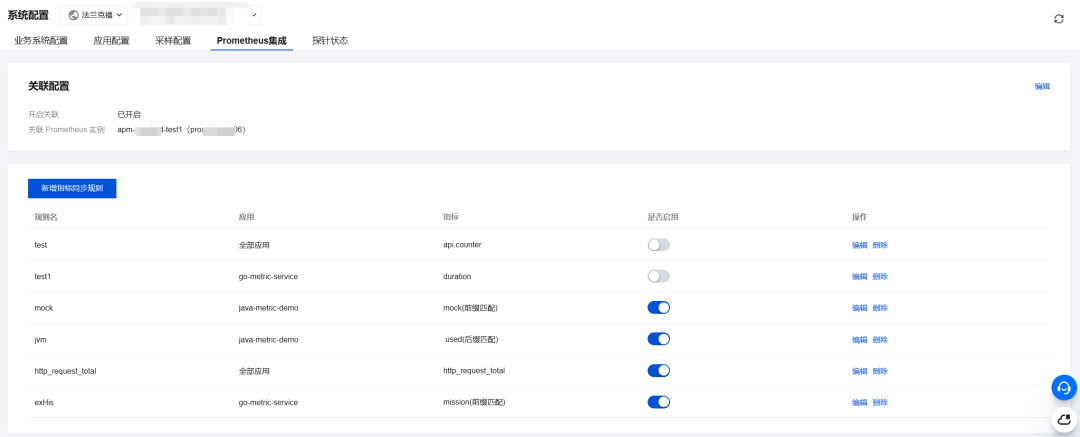Switch to 应用配置 tab

(x=112, y=41)
